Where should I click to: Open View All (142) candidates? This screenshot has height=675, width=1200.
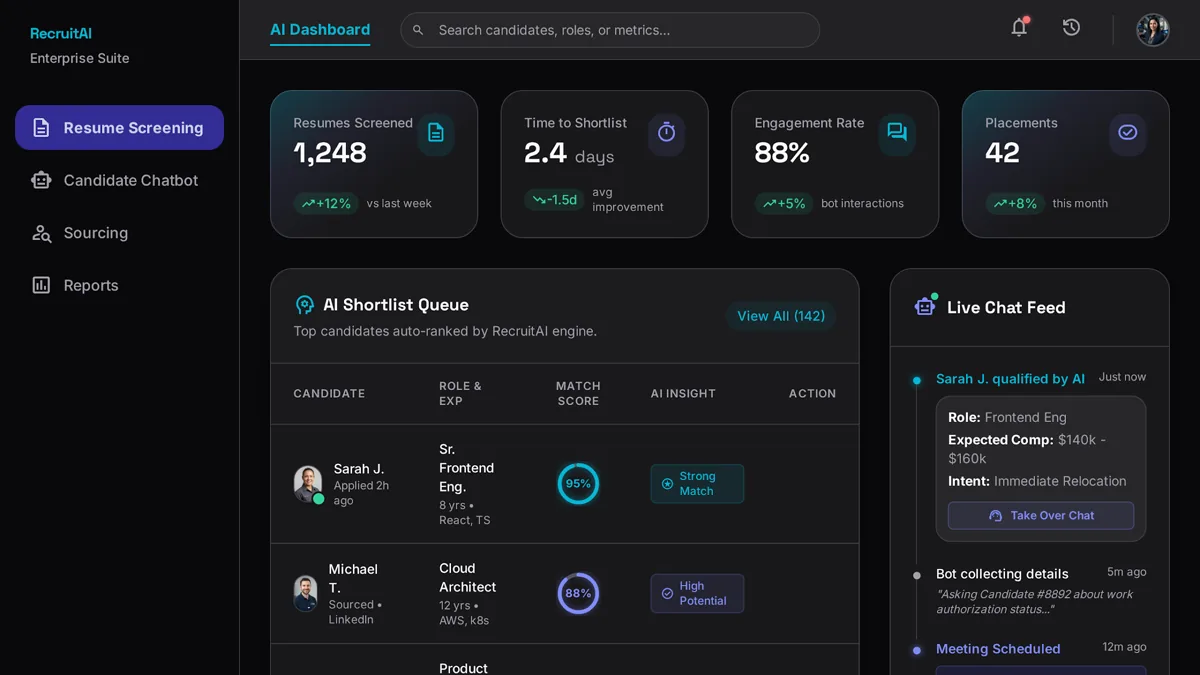tap(781, 316)
